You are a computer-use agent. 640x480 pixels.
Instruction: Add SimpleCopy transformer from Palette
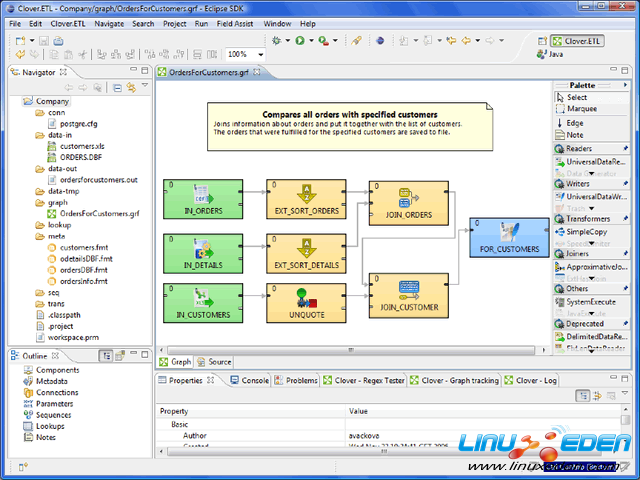pyautogui.click(x=588, y=230)
